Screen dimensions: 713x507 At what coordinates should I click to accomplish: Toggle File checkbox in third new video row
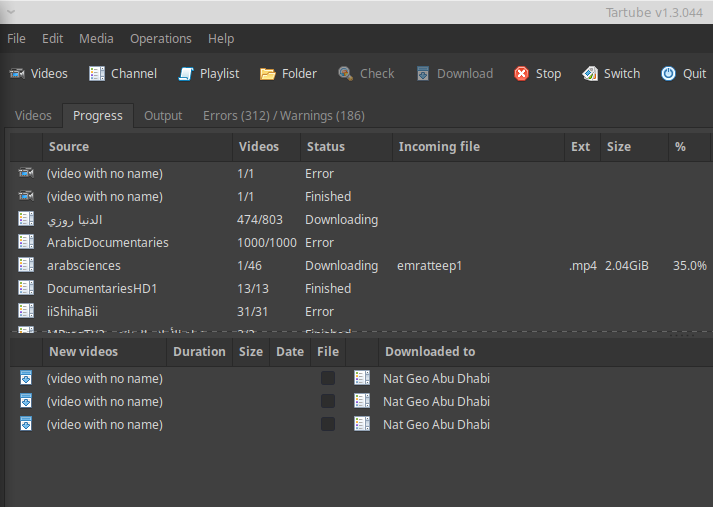[x=328, y=424]
